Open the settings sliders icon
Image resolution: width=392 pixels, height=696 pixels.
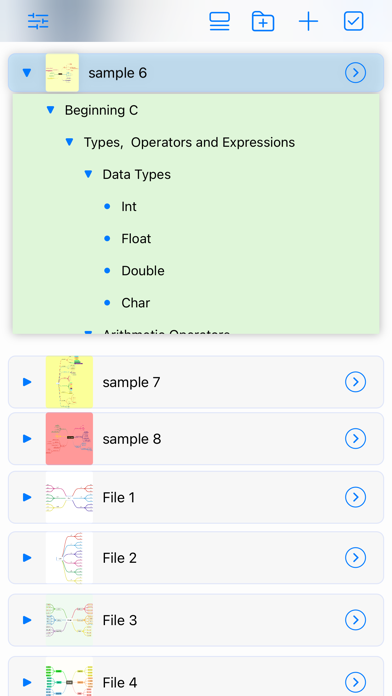click(x=38, y=21)
